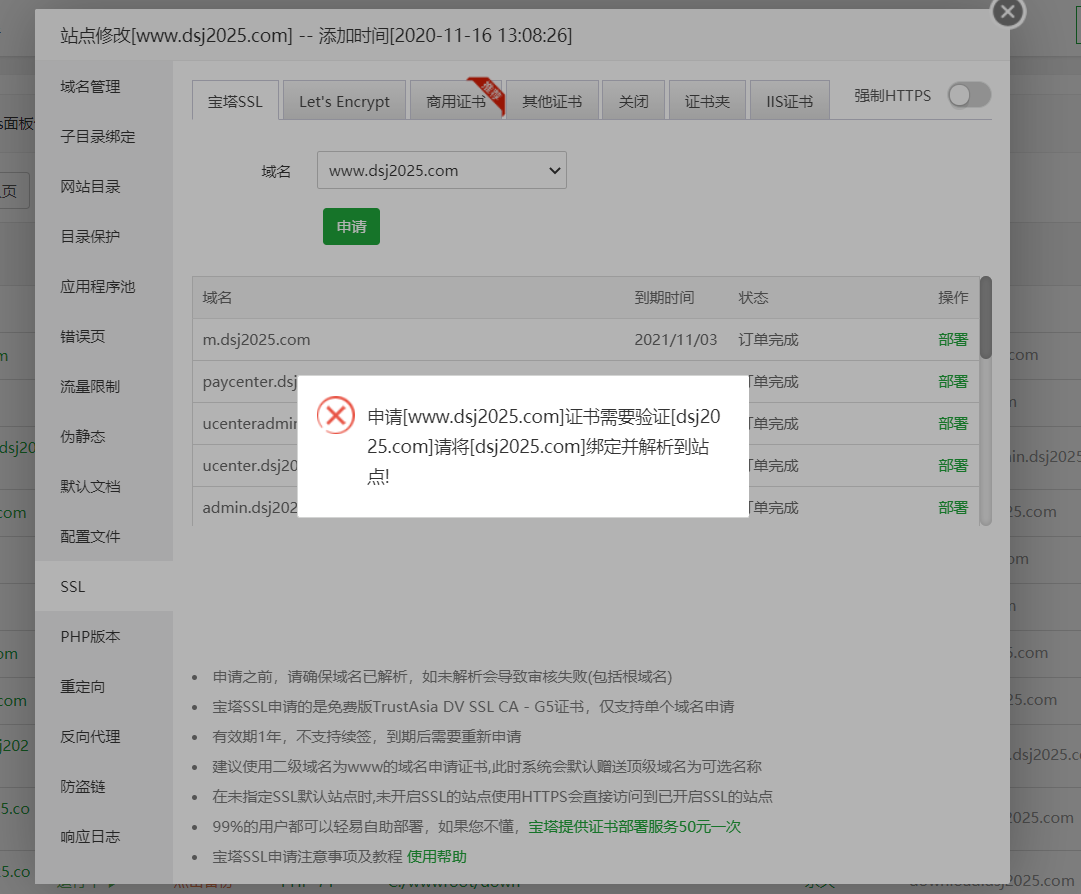The width and height of the screenshot is (1081, 894).
Task: Open the 域名 dropdown www.dsj2025.com
Action: [x=441, y=170]
